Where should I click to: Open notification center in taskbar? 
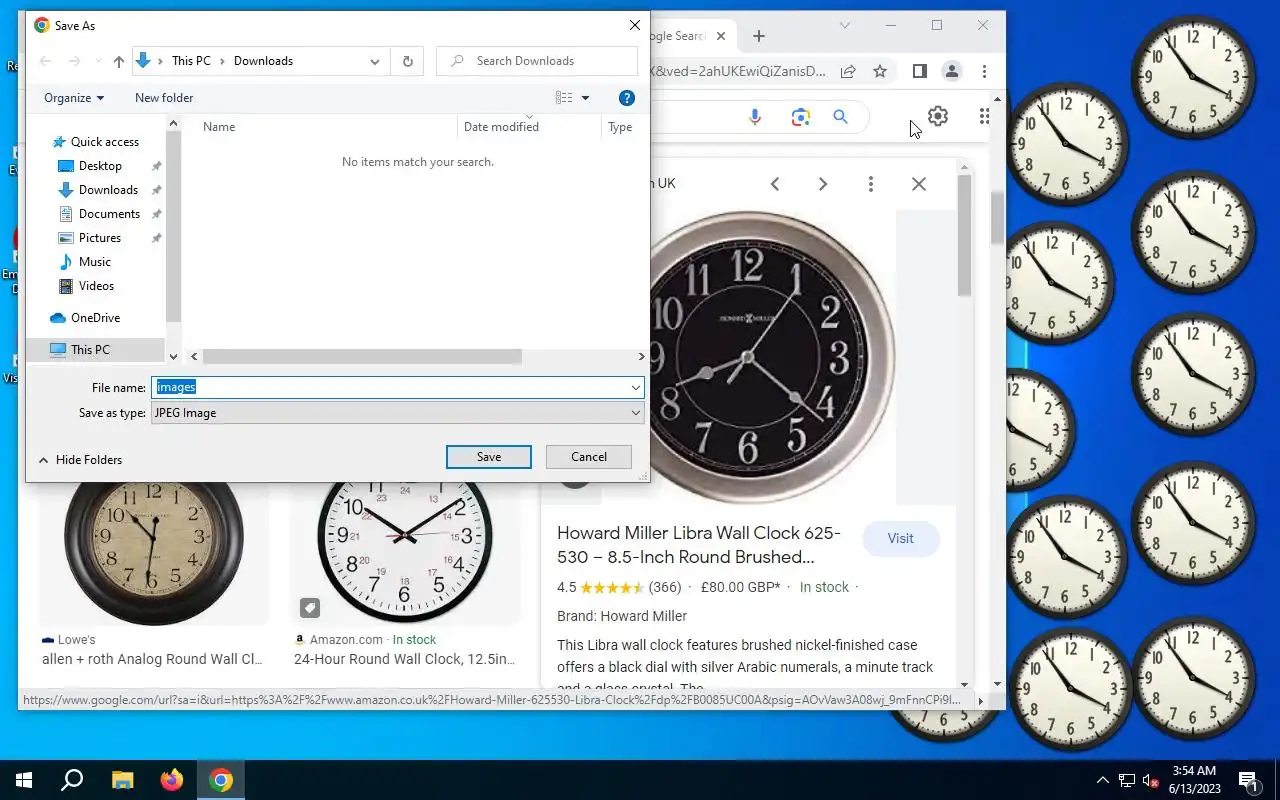tap(1248, 780)
